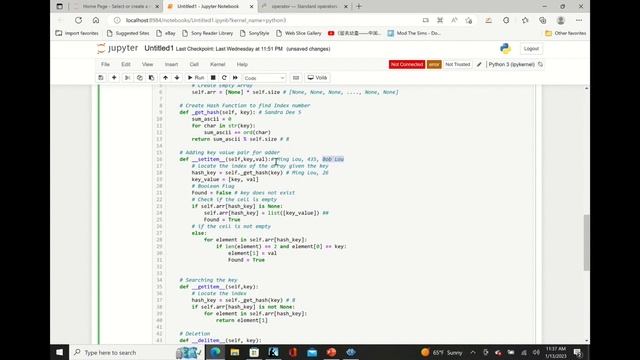Open the Kernel menu
The width and height of the screenshot is (640, 360).
218,64
